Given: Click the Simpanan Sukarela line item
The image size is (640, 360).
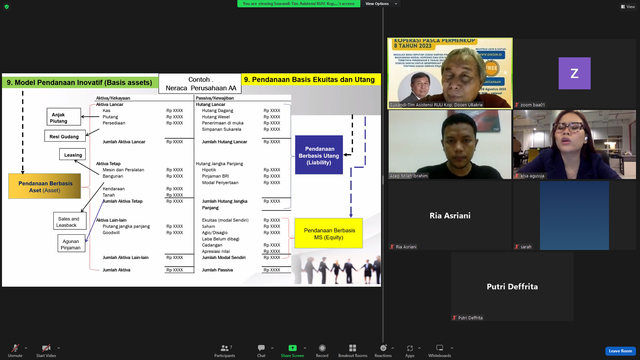Looking at the screenshot, I should (x=222, y=129).
